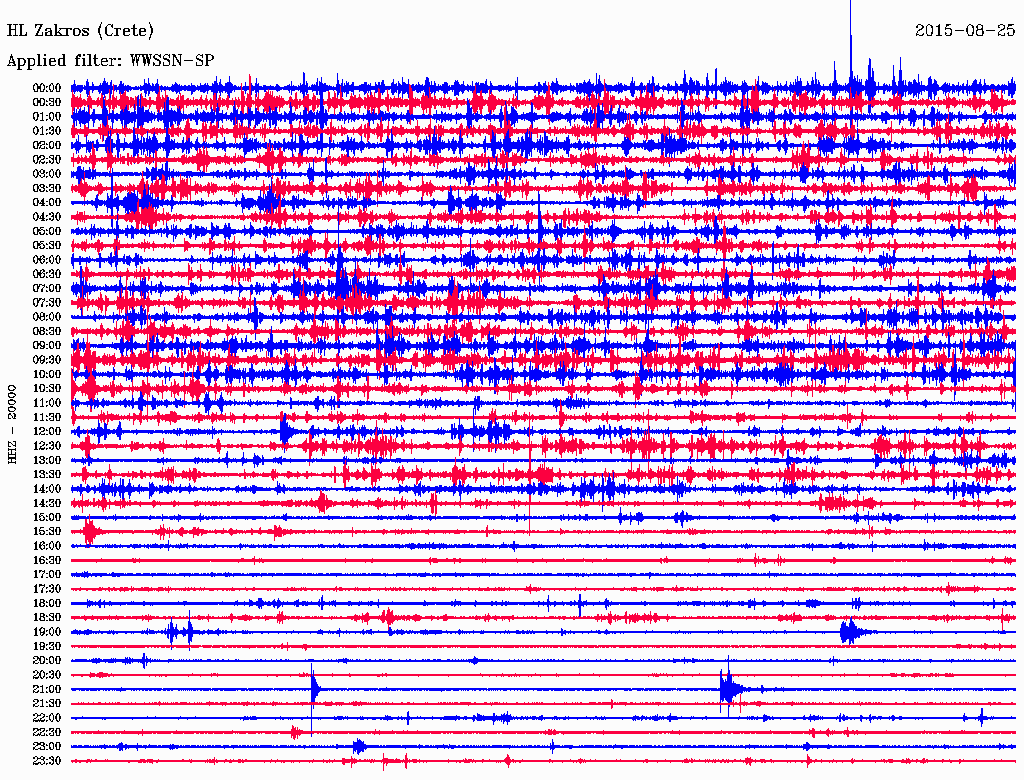Click the Applied filter: WWSSN-SP label
Screen dimensions: 1024x780
110,61
